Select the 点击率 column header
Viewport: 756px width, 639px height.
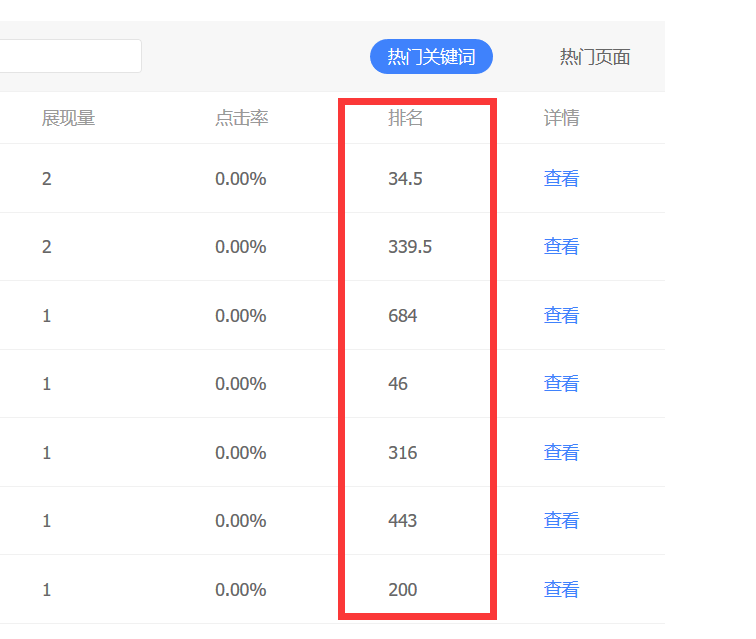tap(241, 118)
